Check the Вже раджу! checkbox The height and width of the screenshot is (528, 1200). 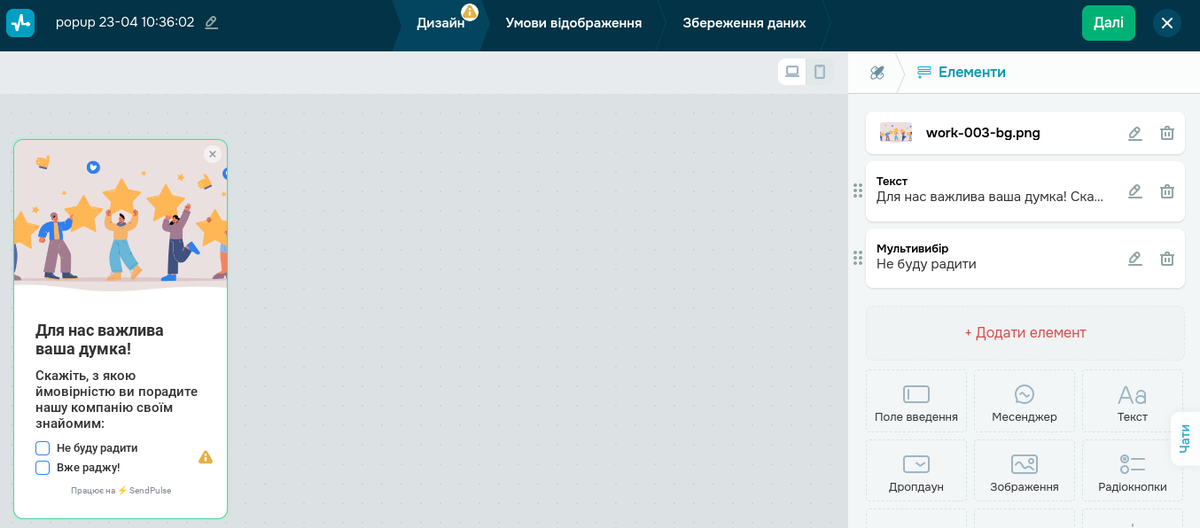point(43,467)
